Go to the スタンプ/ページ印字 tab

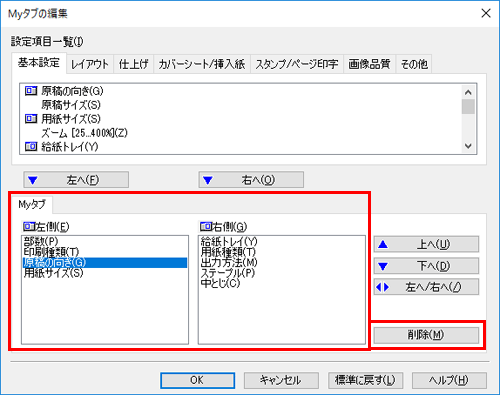point(297,64)
